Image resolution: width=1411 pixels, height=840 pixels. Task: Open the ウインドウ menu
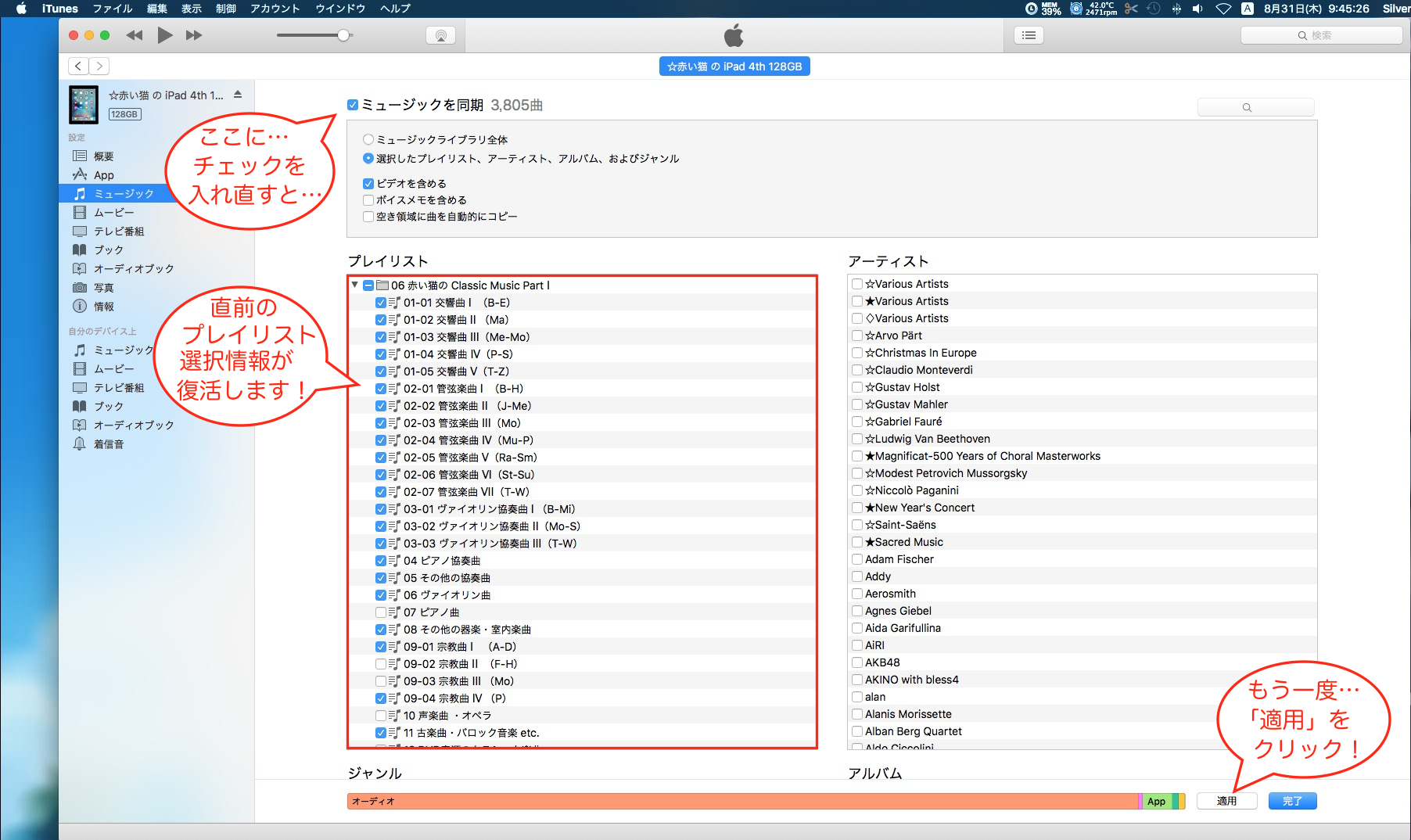click(x=340, y=9)
